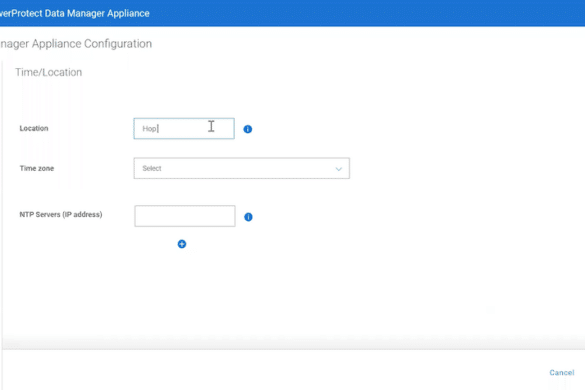The width and height of the screenshot is (585, 390).
Task: Focus the Location text field
Action: (x=184, y=128)
